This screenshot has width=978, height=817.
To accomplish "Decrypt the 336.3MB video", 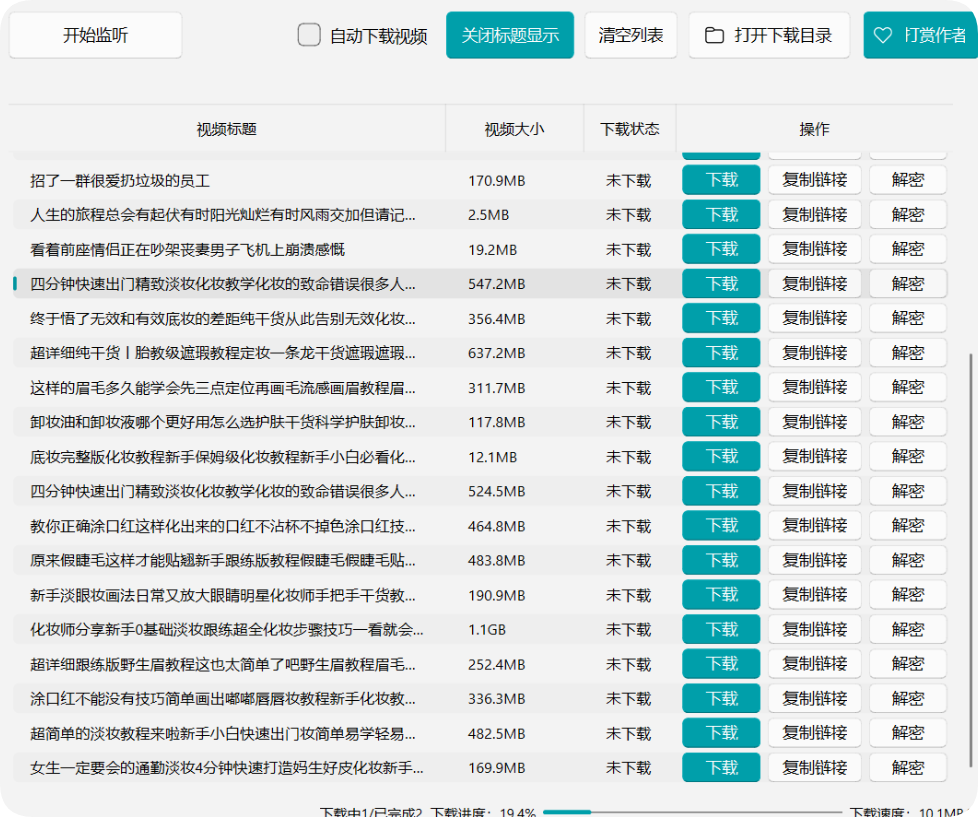I will tap(908, 699).
